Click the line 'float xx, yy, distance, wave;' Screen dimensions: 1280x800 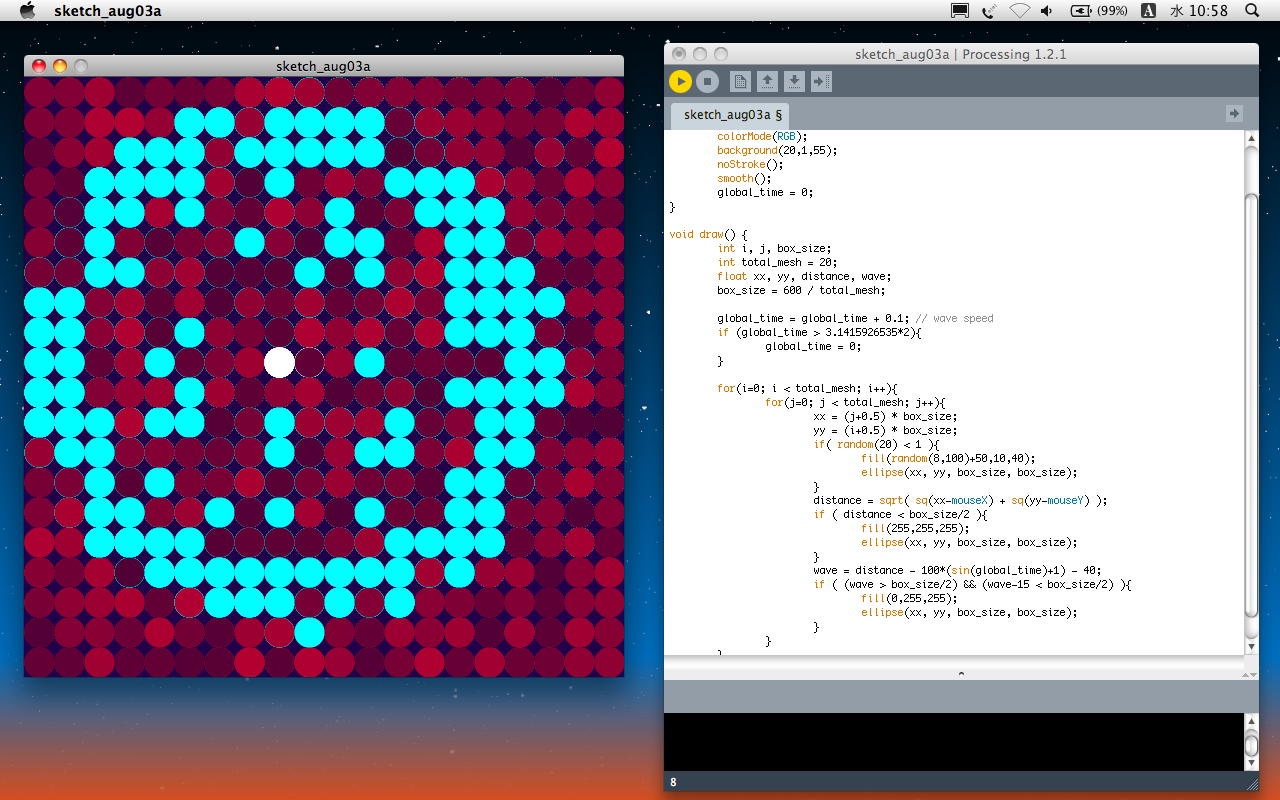point(804,276)
